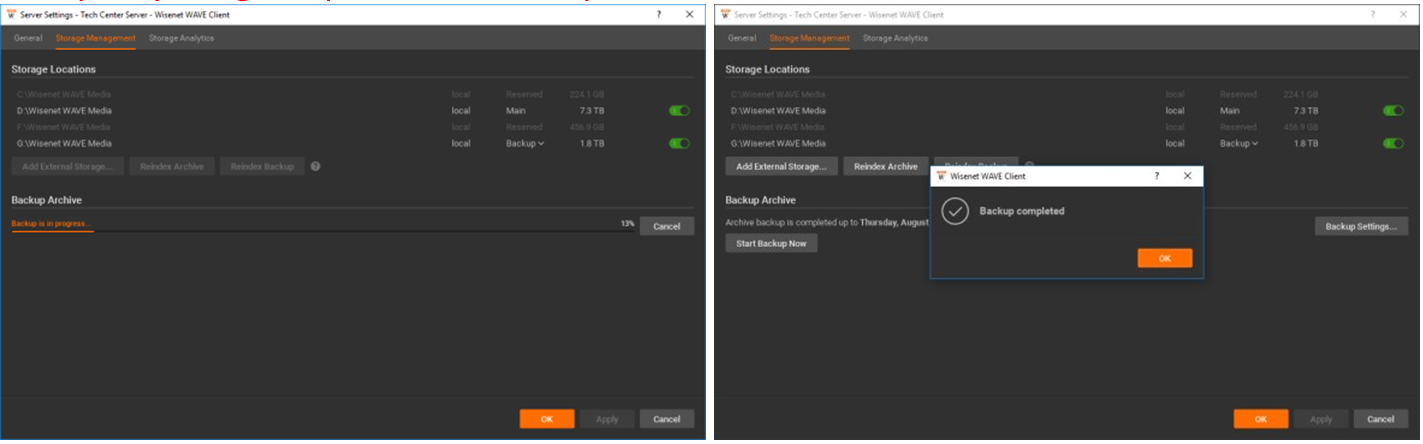This screenshot has height=444, width=1423.
Task: Click enabled Reindex Archive in backup-completed window
Action: (886, 166)
